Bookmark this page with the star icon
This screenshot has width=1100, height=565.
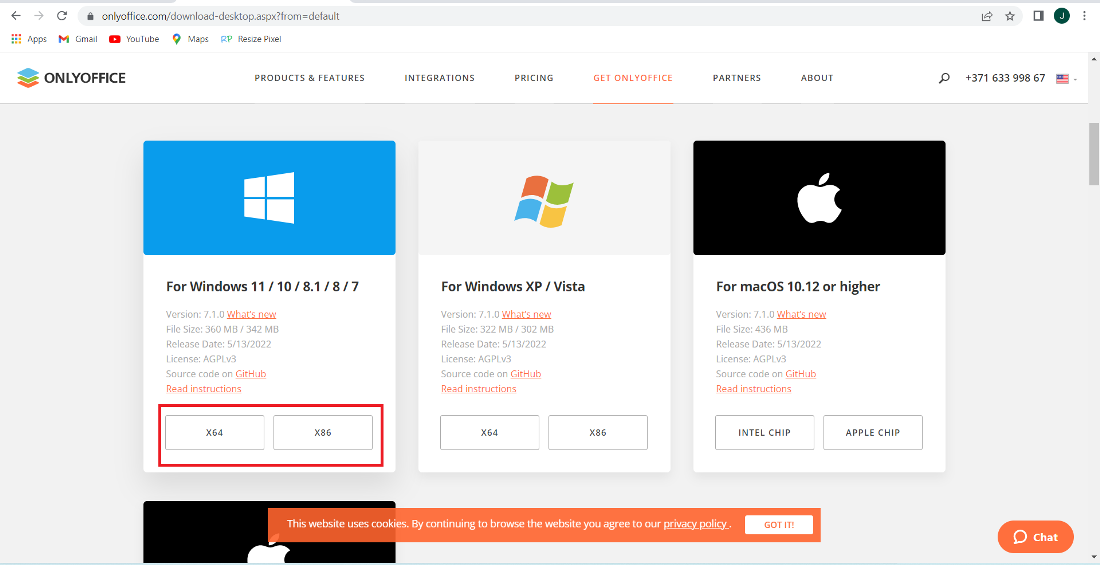[1010, 16]
